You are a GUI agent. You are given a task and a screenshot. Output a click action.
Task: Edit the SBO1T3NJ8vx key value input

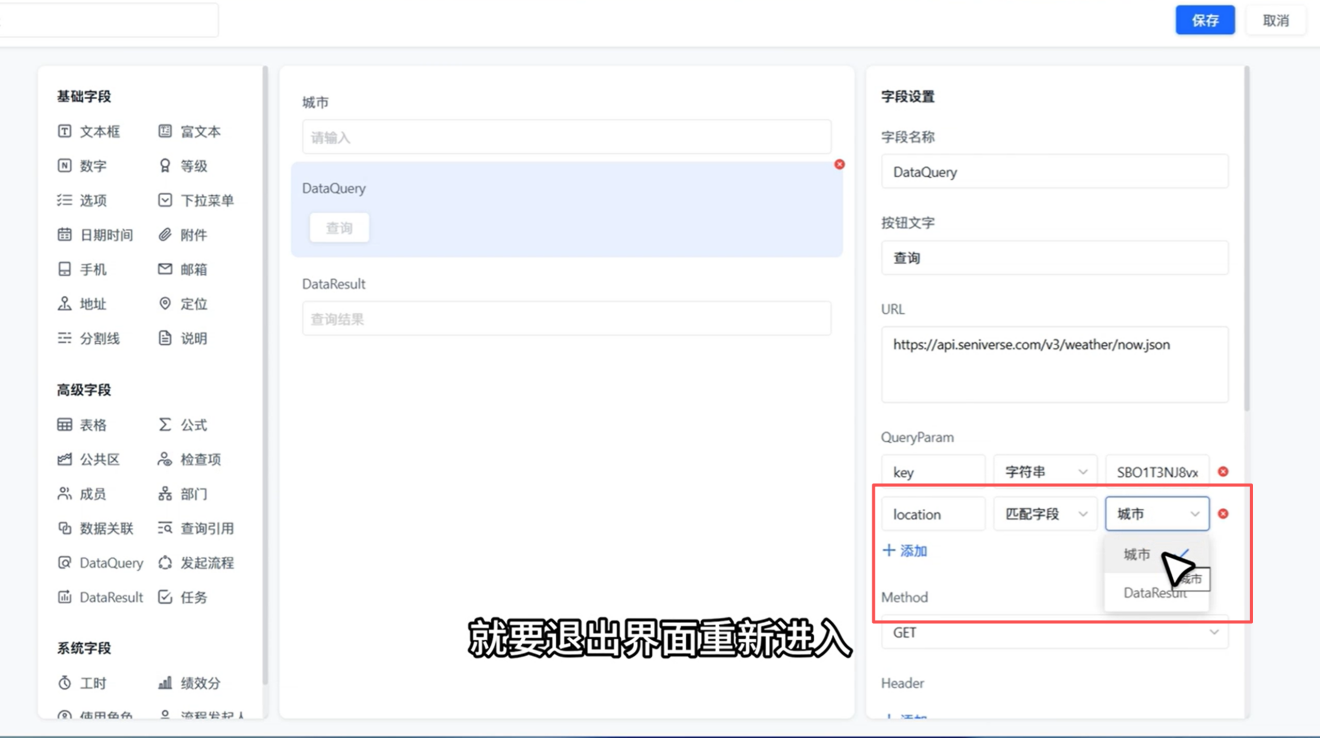[x=1157, y=472]
